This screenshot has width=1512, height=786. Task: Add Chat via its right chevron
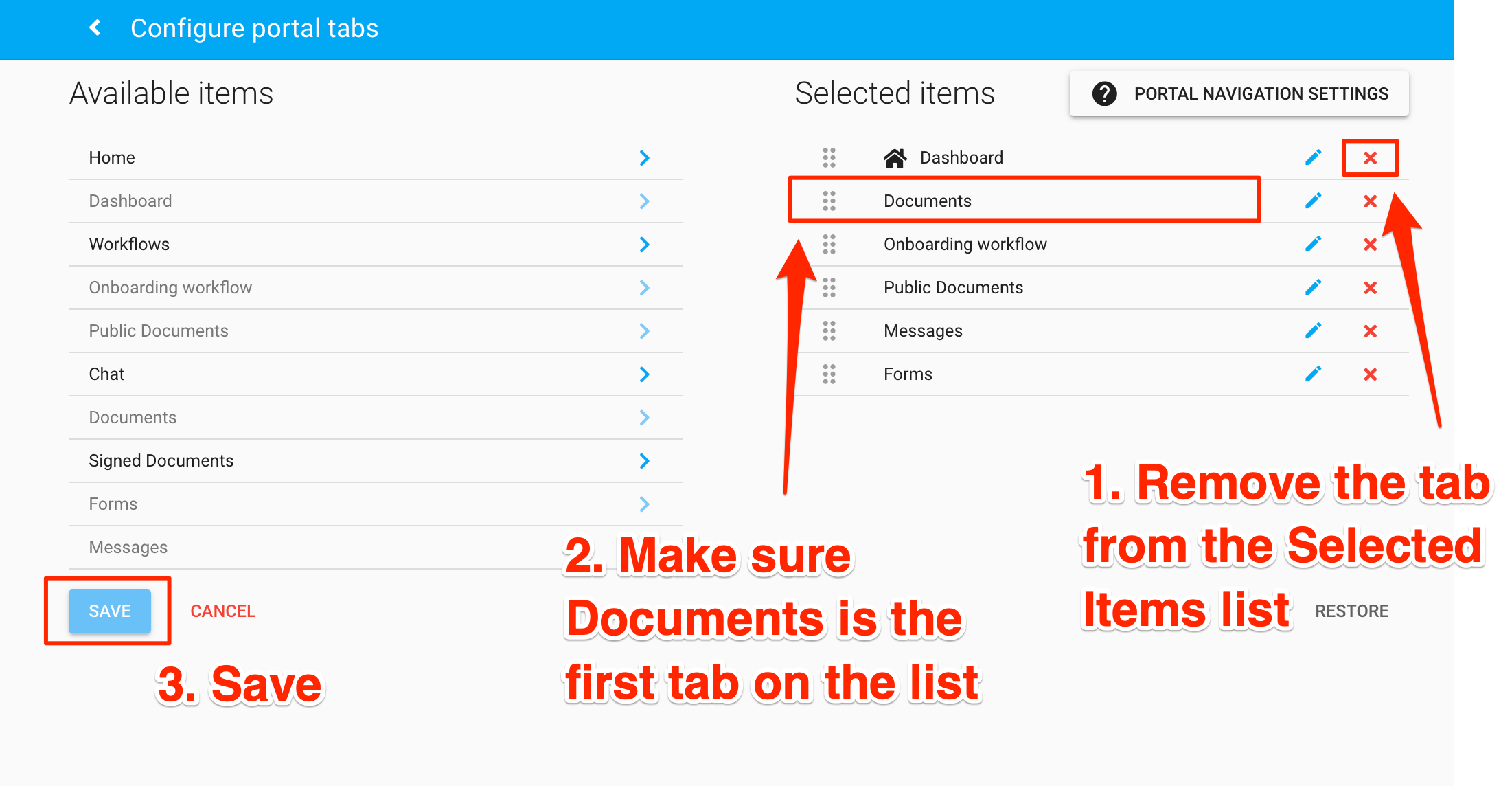coord(644,374)
